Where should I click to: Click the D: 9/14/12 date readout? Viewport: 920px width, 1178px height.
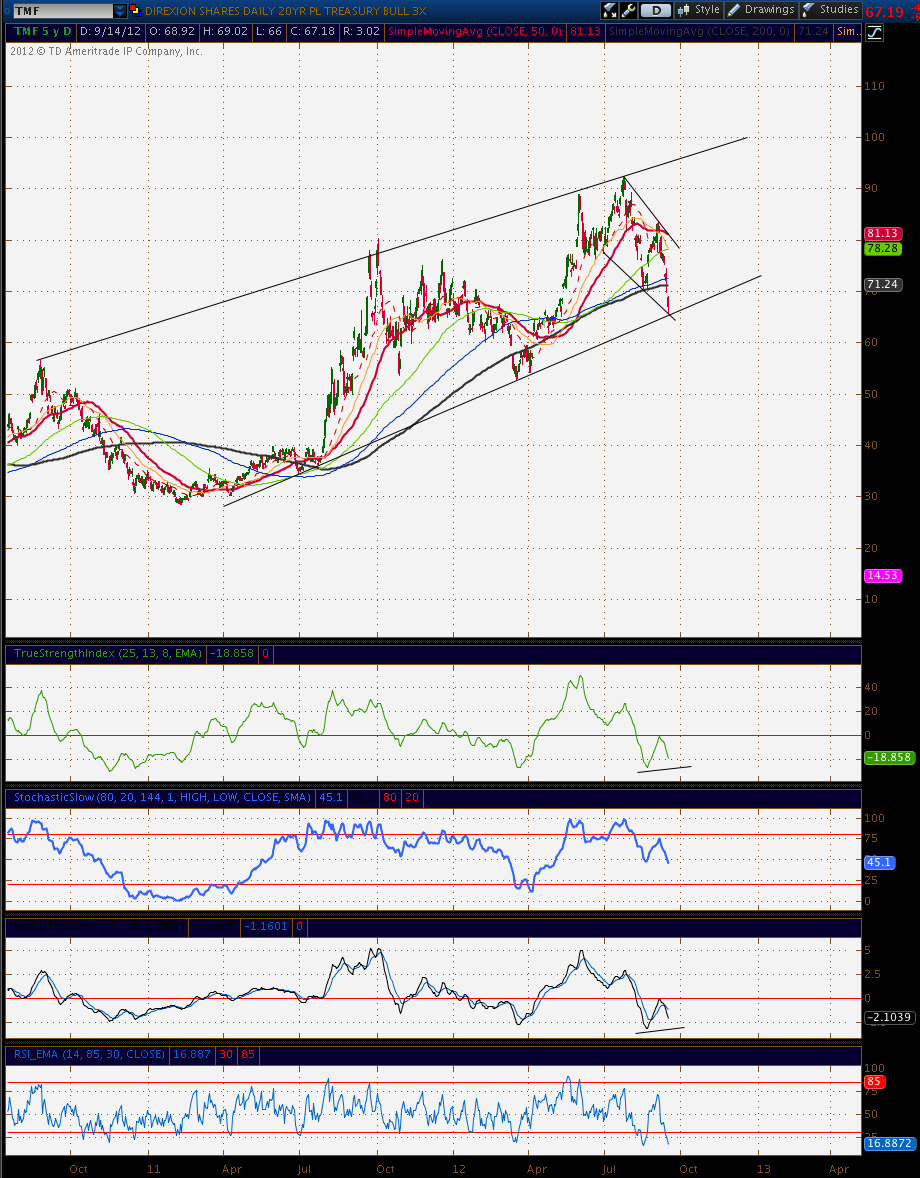(110, 32)
